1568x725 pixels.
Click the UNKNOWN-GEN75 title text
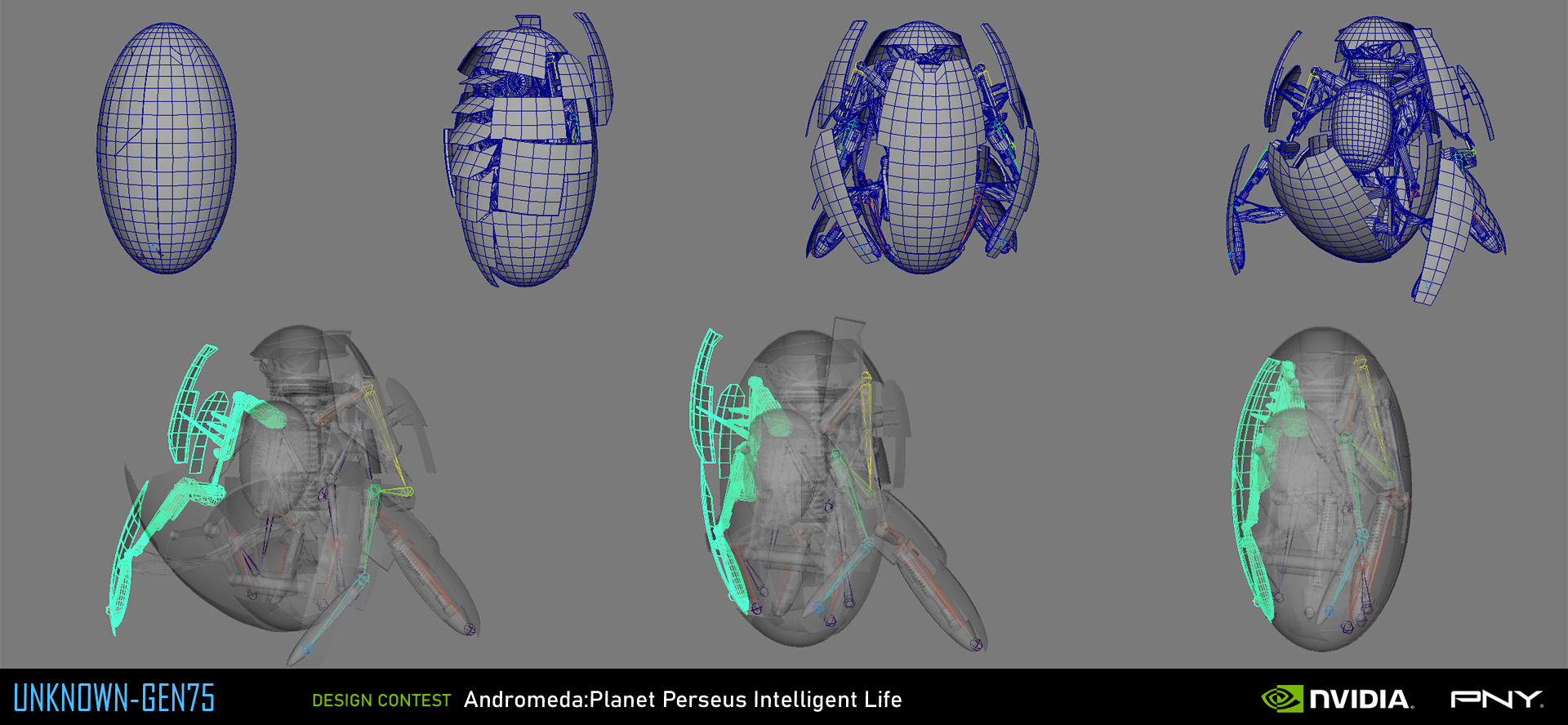[114, 699]
